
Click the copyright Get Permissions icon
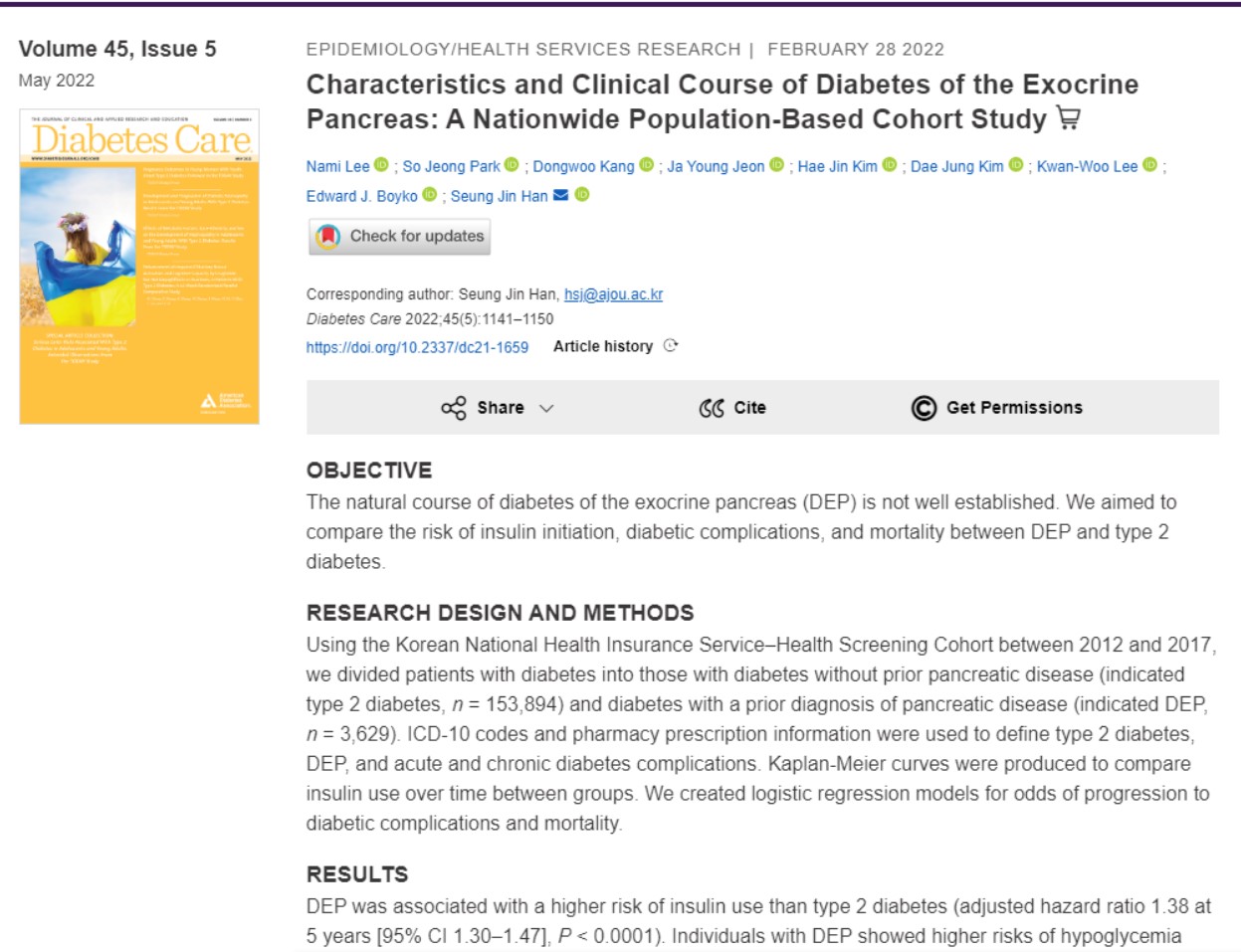(924, 408)
